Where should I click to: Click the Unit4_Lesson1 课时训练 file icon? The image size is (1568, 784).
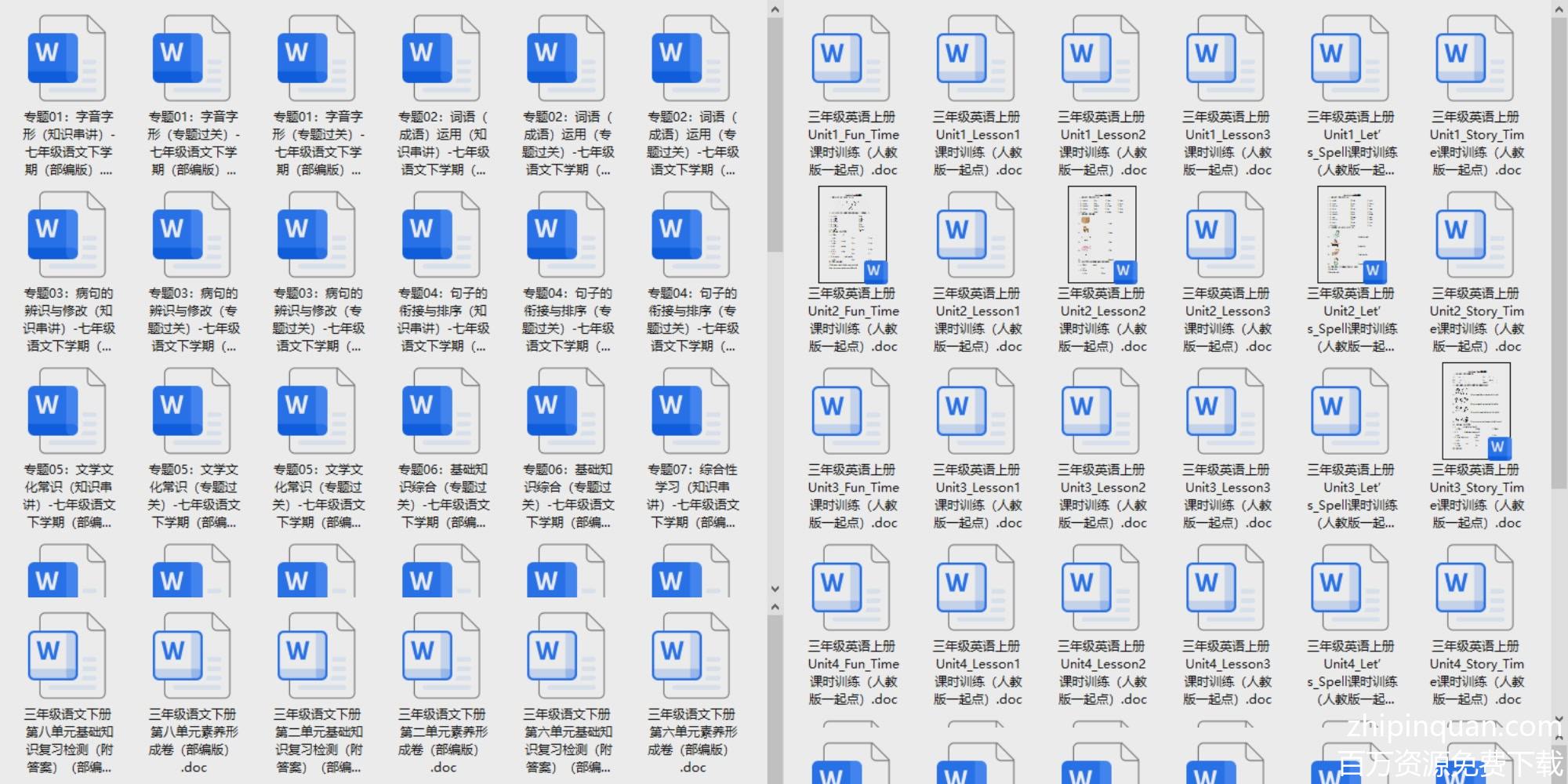pos(975,588)
